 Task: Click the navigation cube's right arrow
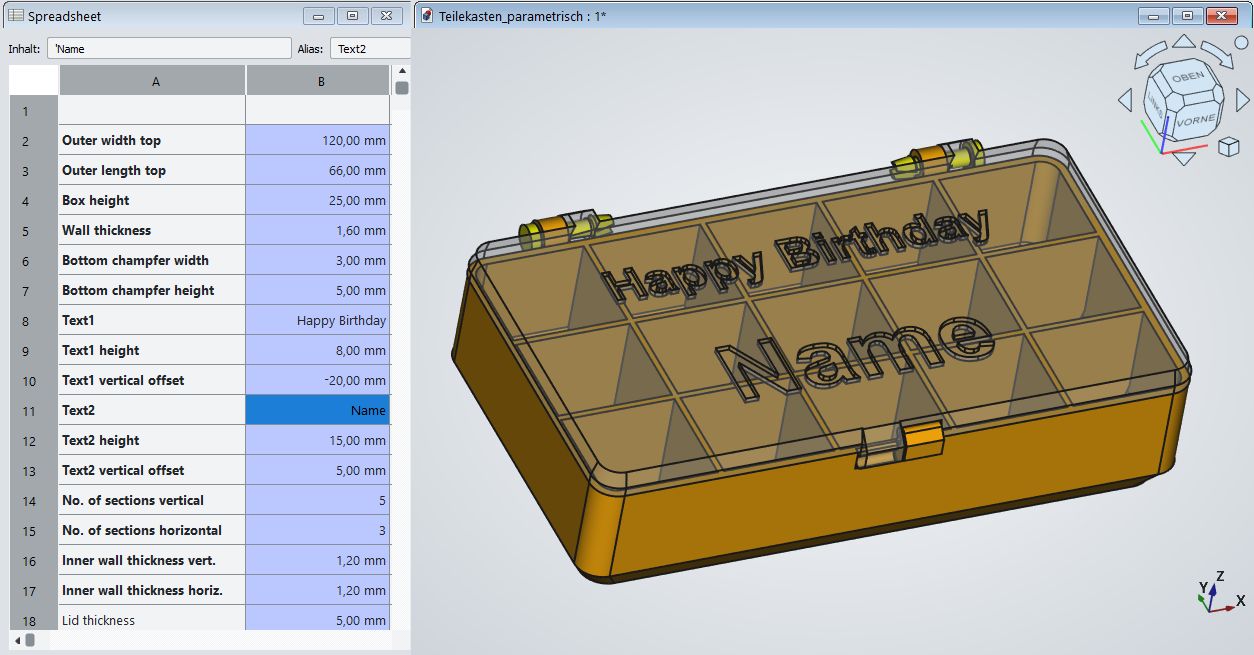[1243, 99]
